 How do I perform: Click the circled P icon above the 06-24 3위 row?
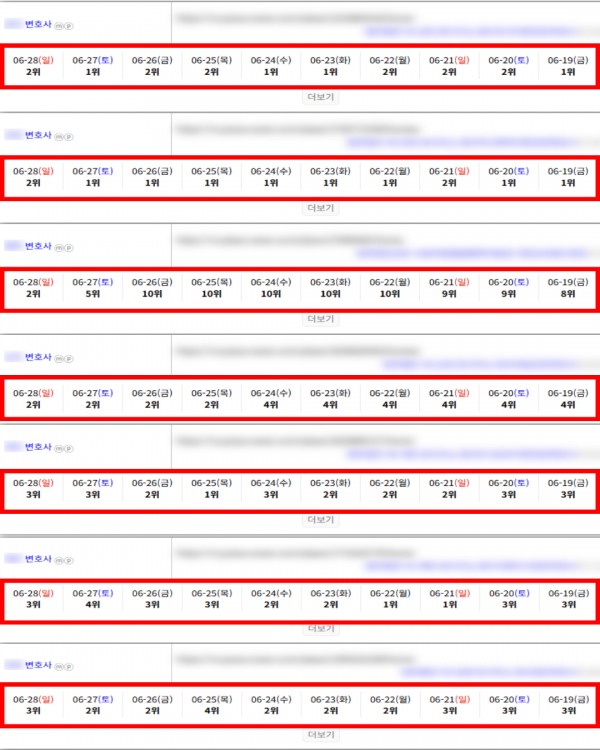click(x=69, y=449)
